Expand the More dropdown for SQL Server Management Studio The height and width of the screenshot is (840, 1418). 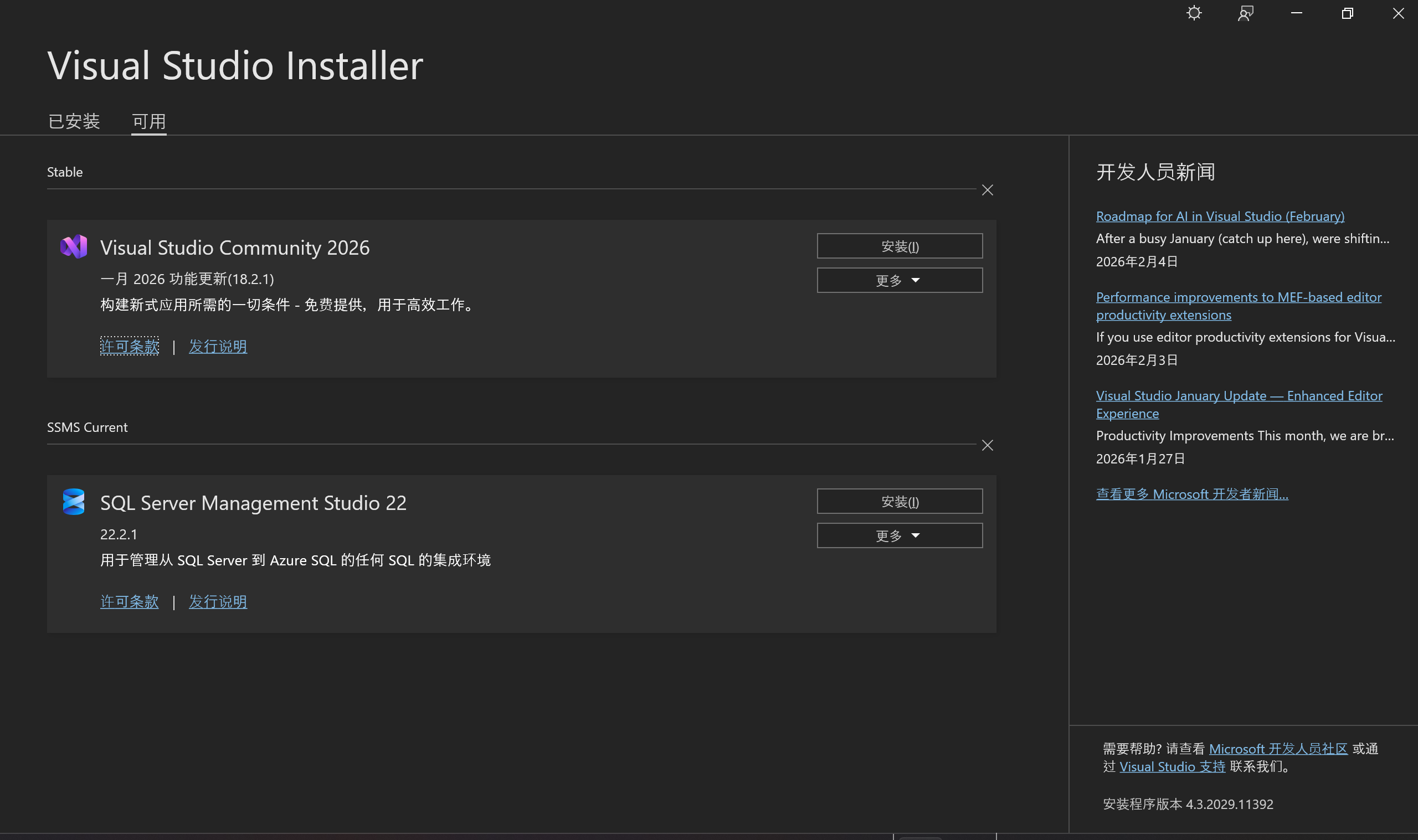click(x=899, y=535)
